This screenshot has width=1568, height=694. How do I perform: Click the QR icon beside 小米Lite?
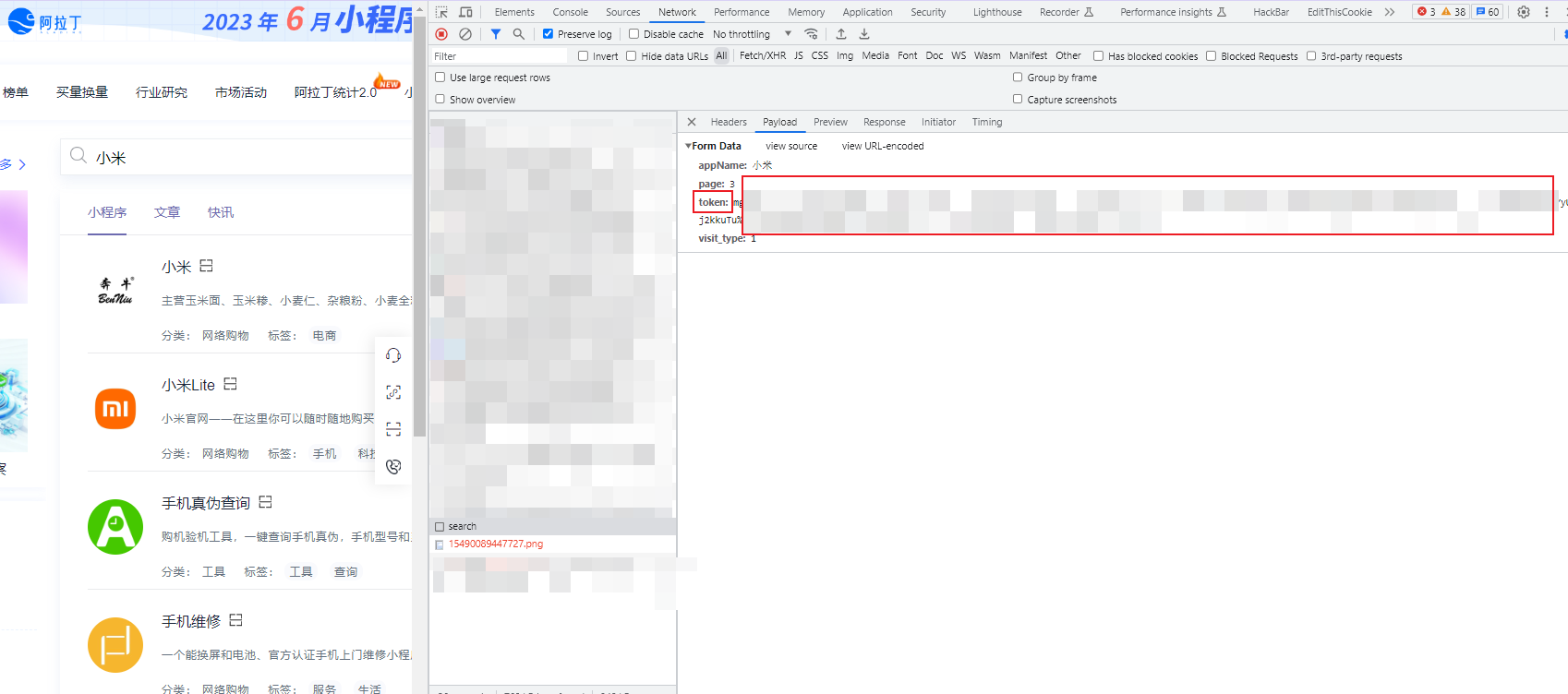231,384
